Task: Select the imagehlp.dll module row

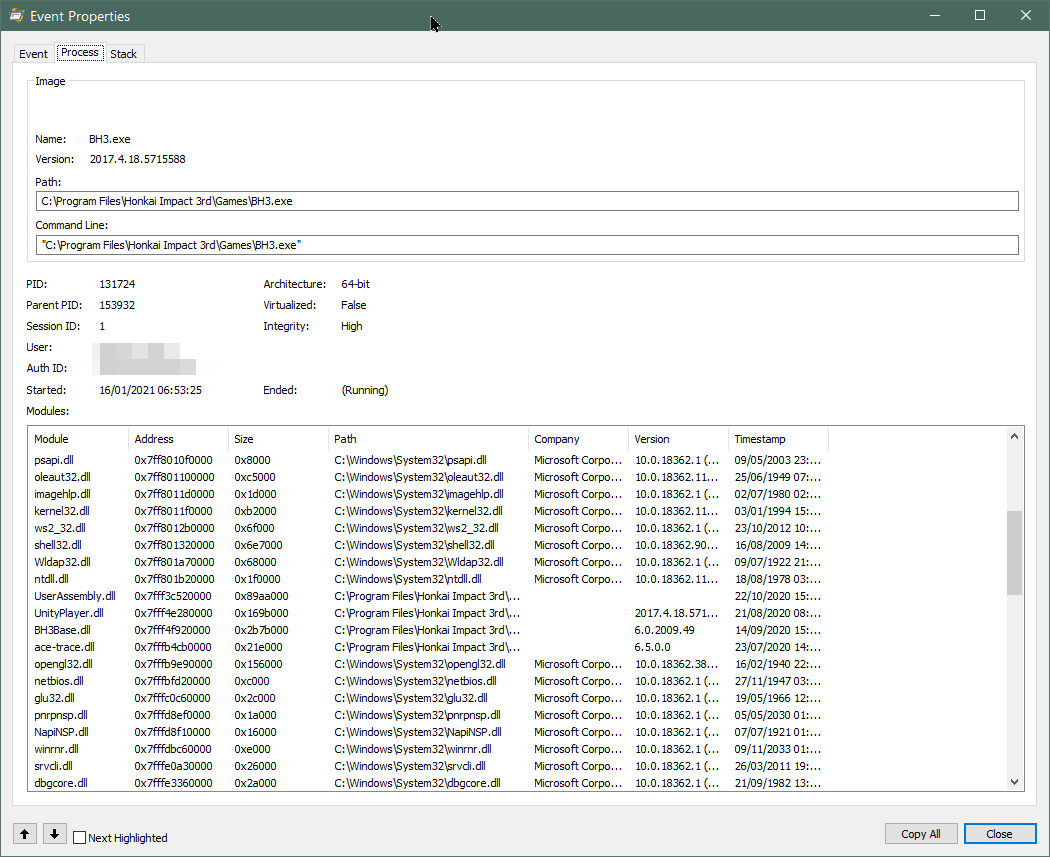Action: (x=429, y=494)
